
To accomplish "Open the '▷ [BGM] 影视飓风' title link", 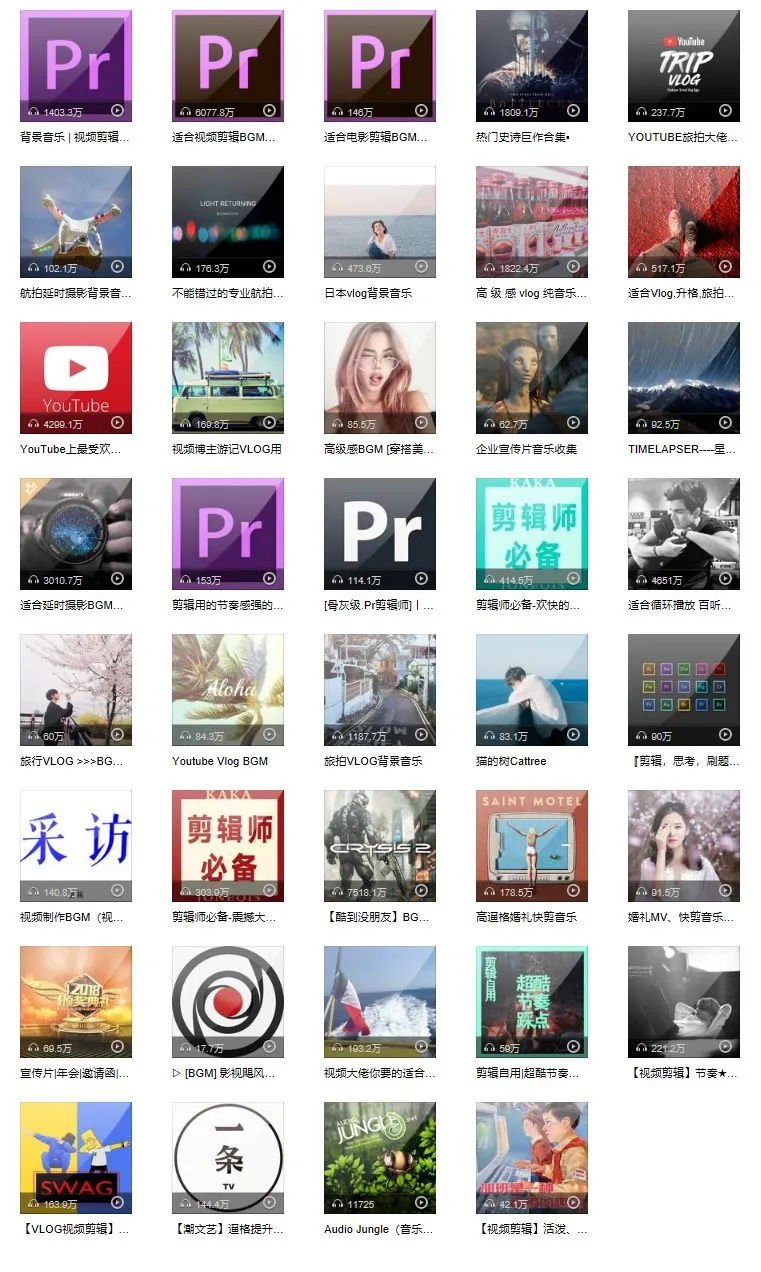I will coord(223,1073).
